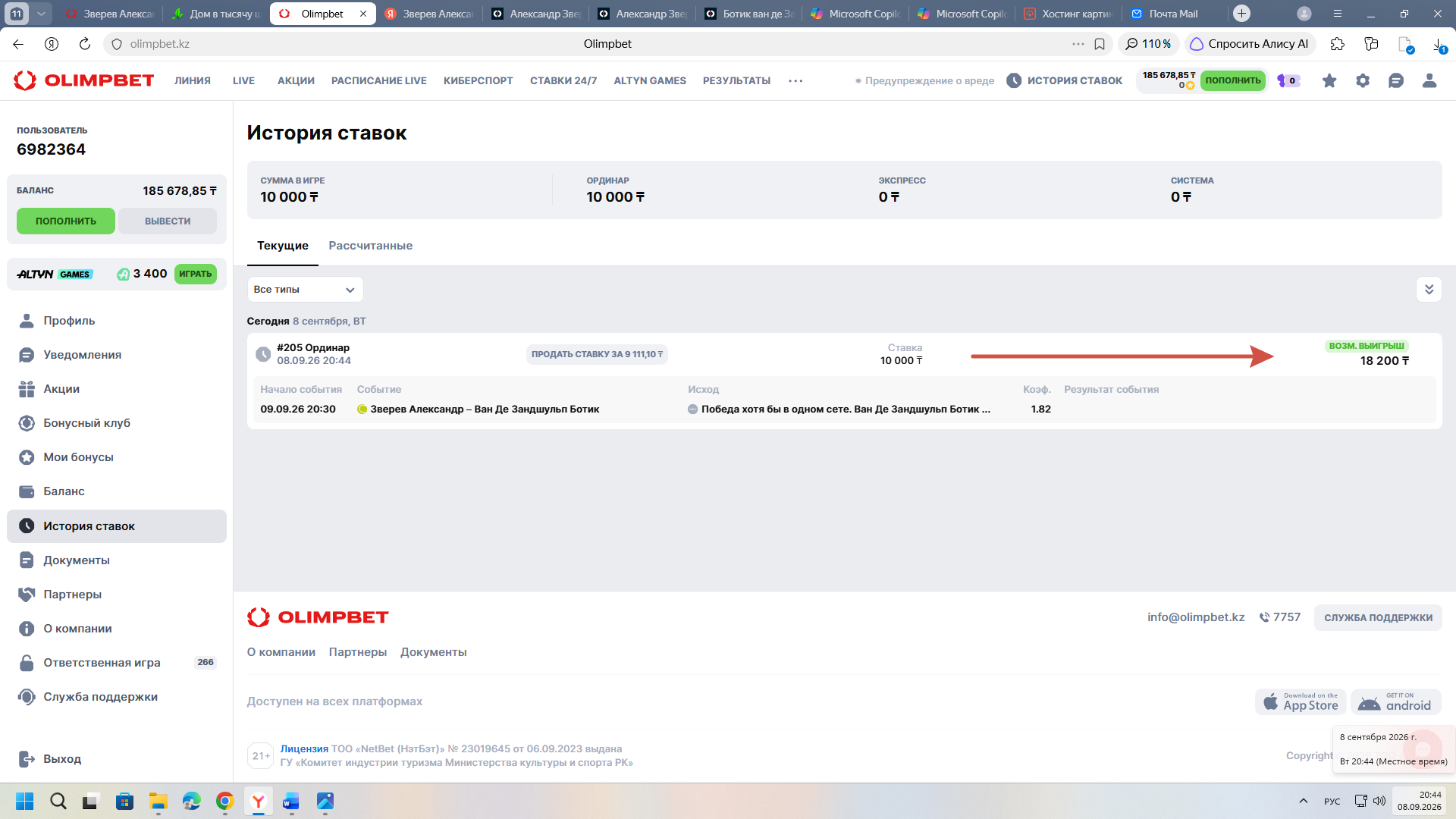Image resolution: width=1456 pixels, height=819 pixels.
Task: Open the three-dots more menu in navigation
Action: coord(795,80)
